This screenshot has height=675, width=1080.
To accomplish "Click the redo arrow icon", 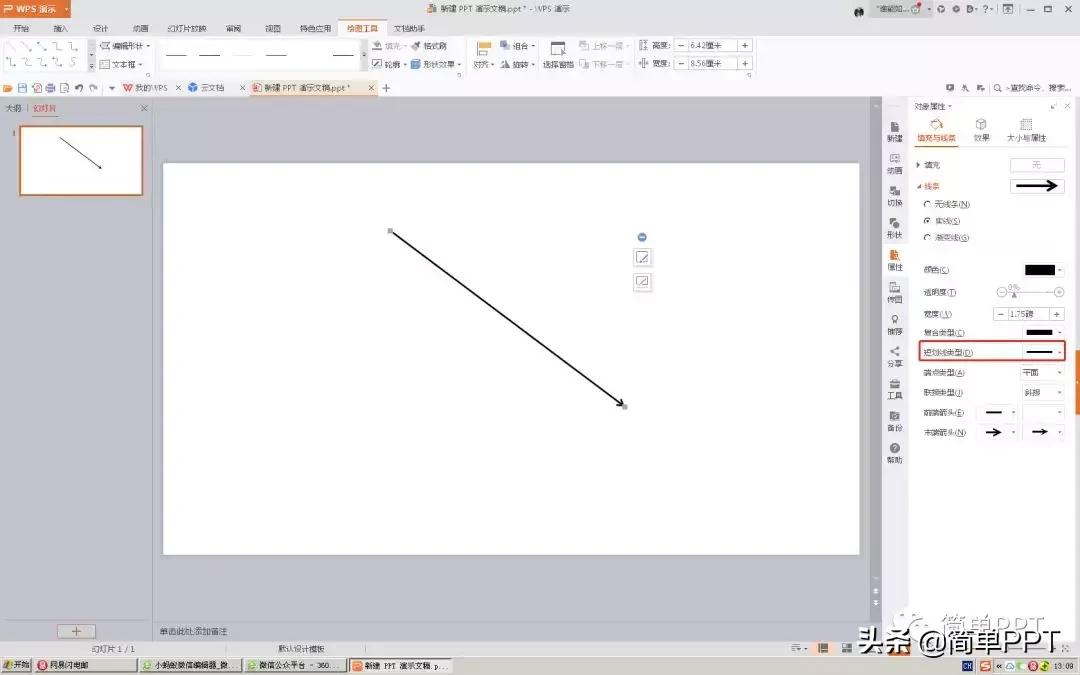I will click(94, 88).
